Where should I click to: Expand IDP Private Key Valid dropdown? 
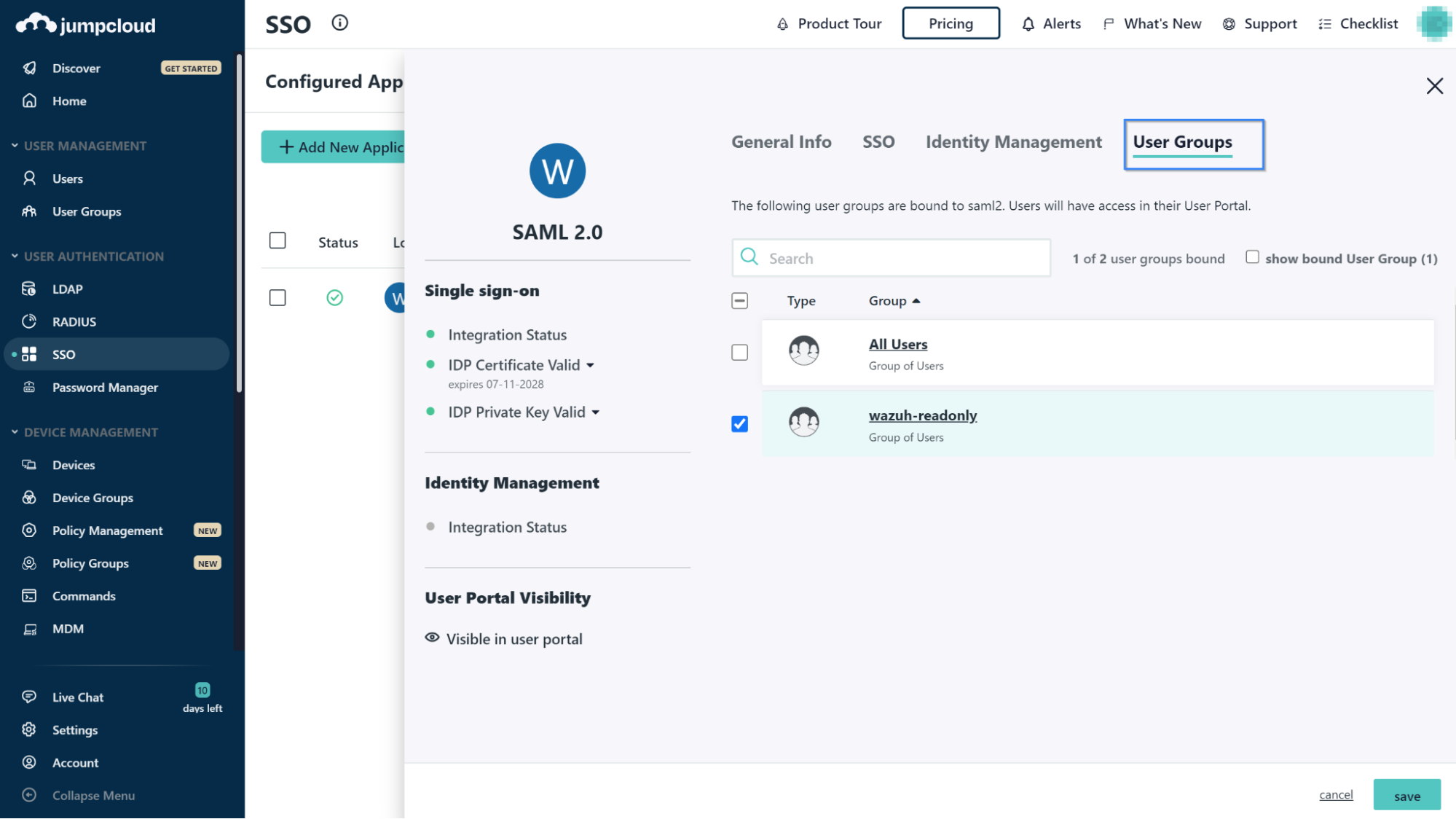[595, 412]
